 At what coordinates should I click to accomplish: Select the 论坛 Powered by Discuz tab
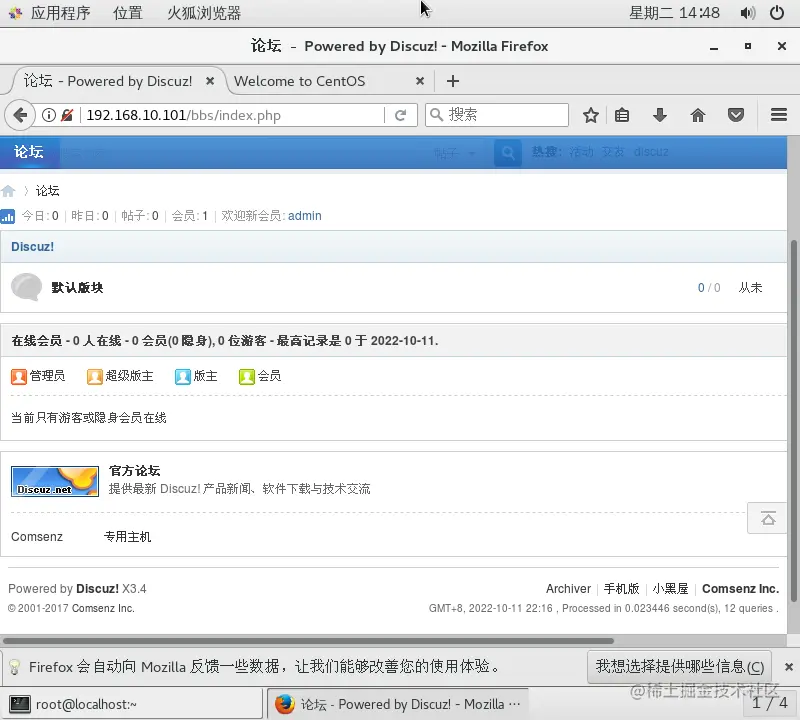point(108,81)
